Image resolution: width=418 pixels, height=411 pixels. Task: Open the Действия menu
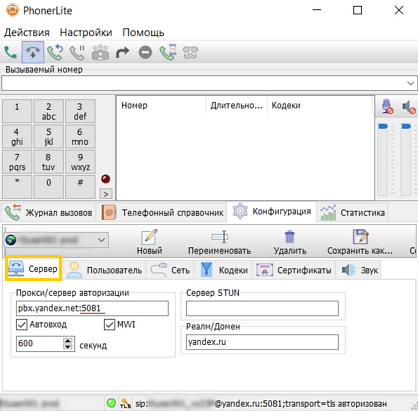[x=27, y=33]
